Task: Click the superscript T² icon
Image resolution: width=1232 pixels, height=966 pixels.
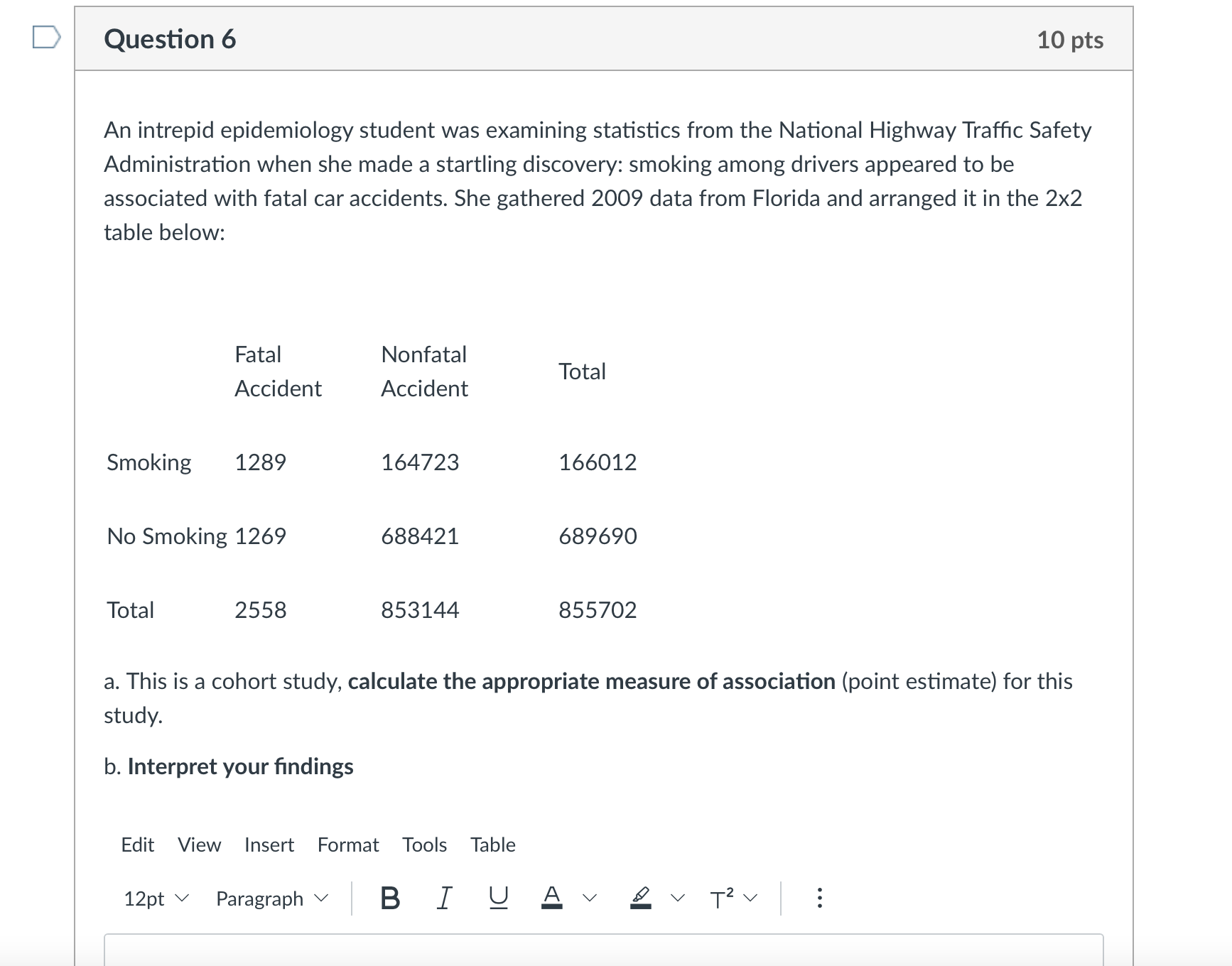Action: 723,899
